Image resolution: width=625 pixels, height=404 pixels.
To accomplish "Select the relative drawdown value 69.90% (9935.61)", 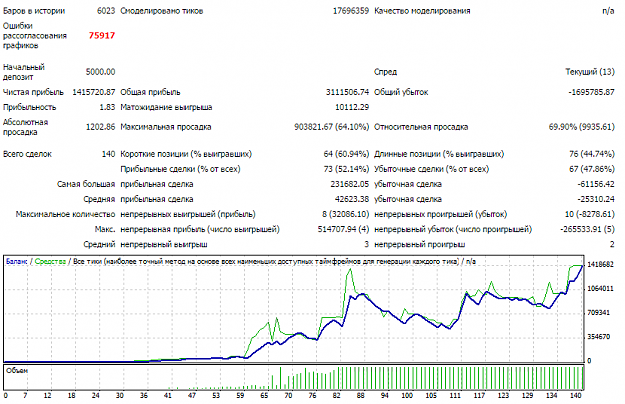I will [x=582, y=127].
